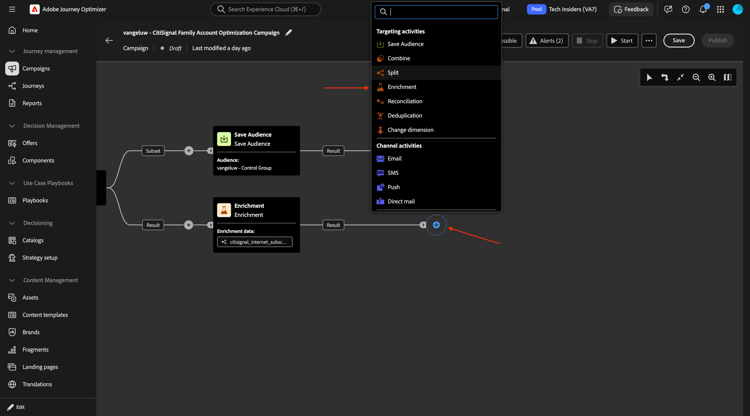Select Deduplication targeting activity

pos(436,116)
